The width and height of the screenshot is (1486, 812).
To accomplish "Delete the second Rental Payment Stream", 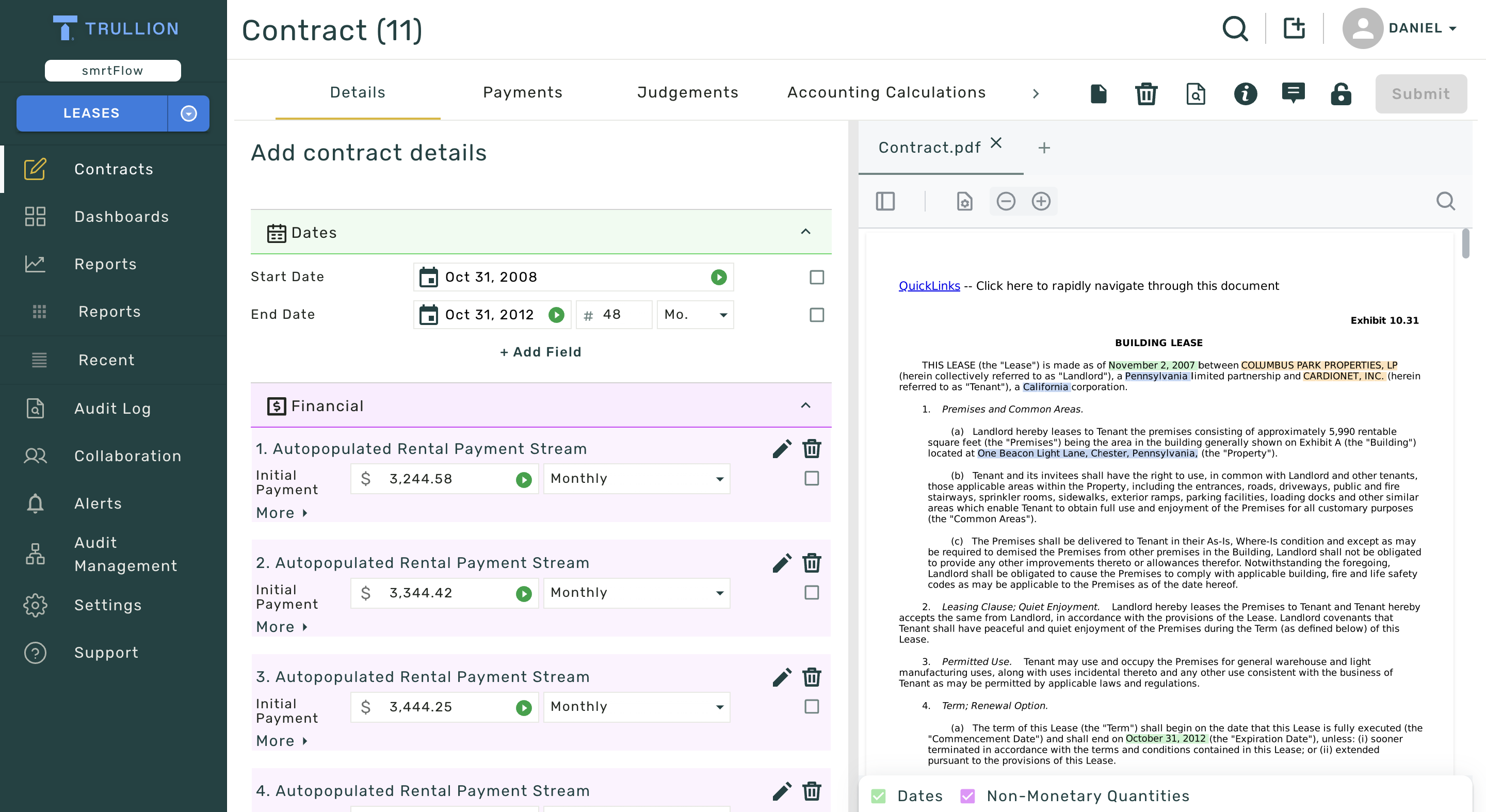I will coord(812,562).
